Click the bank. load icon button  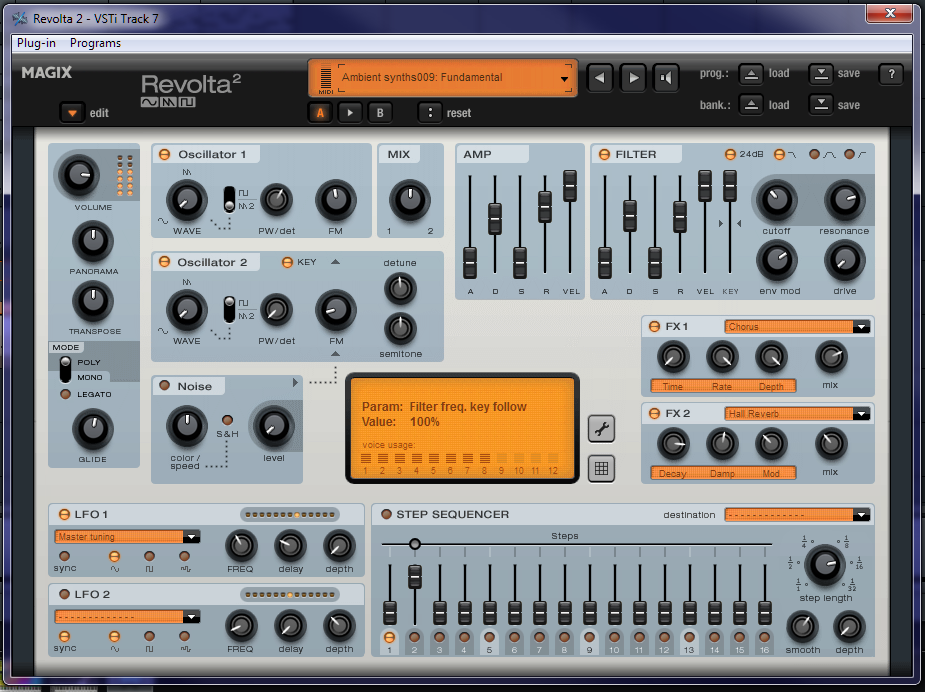point(750,105)
